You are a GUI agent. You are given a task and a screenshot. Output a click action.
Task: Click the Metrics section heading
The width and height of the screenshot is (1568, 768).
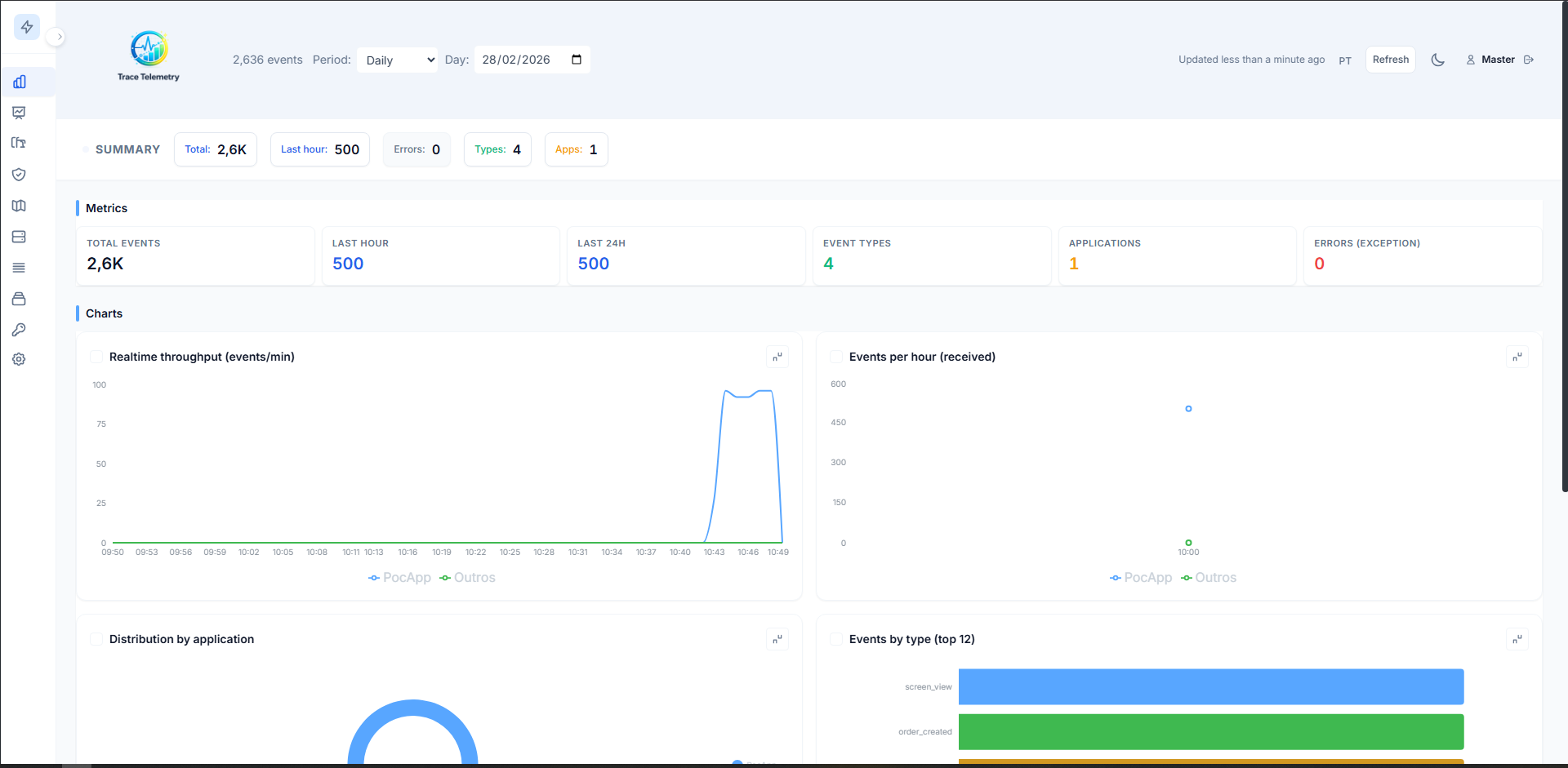106,208
